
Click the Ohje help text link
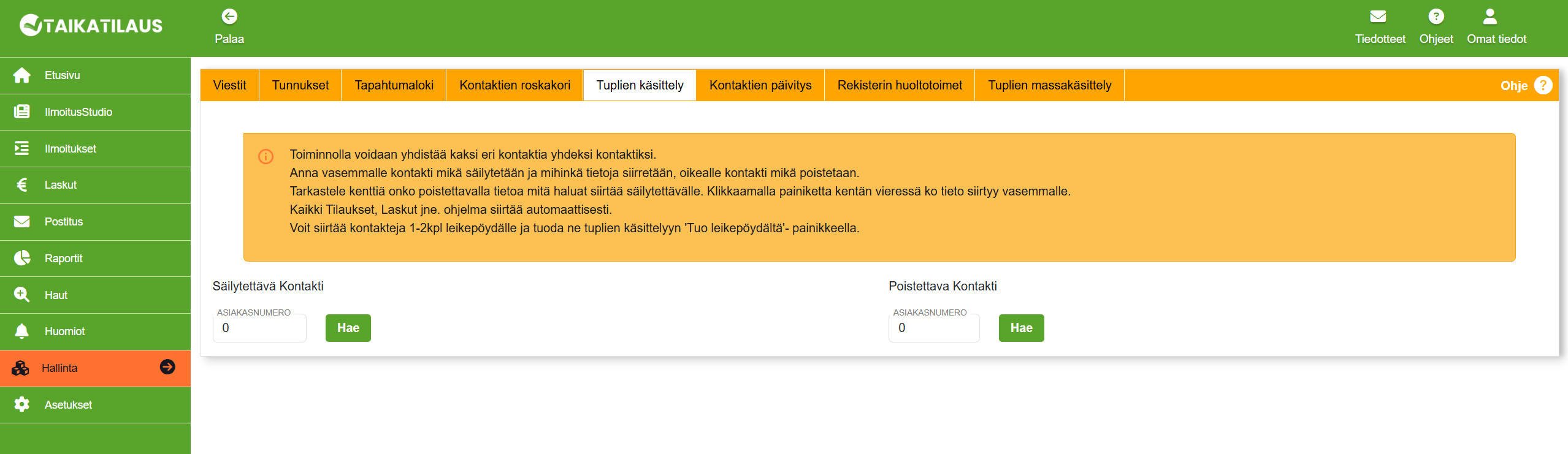1513,86
